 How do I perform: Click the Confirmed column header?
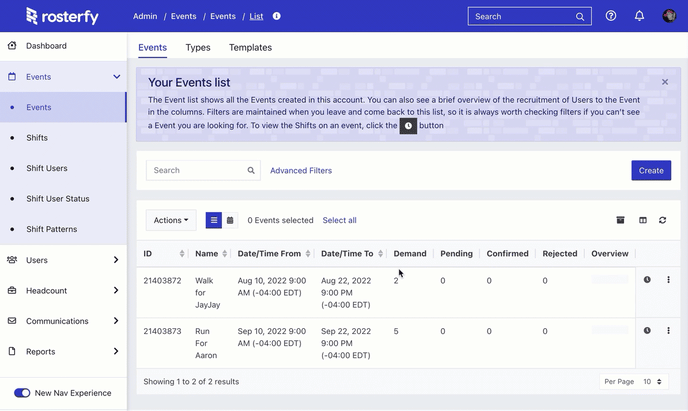click(508, 254)
